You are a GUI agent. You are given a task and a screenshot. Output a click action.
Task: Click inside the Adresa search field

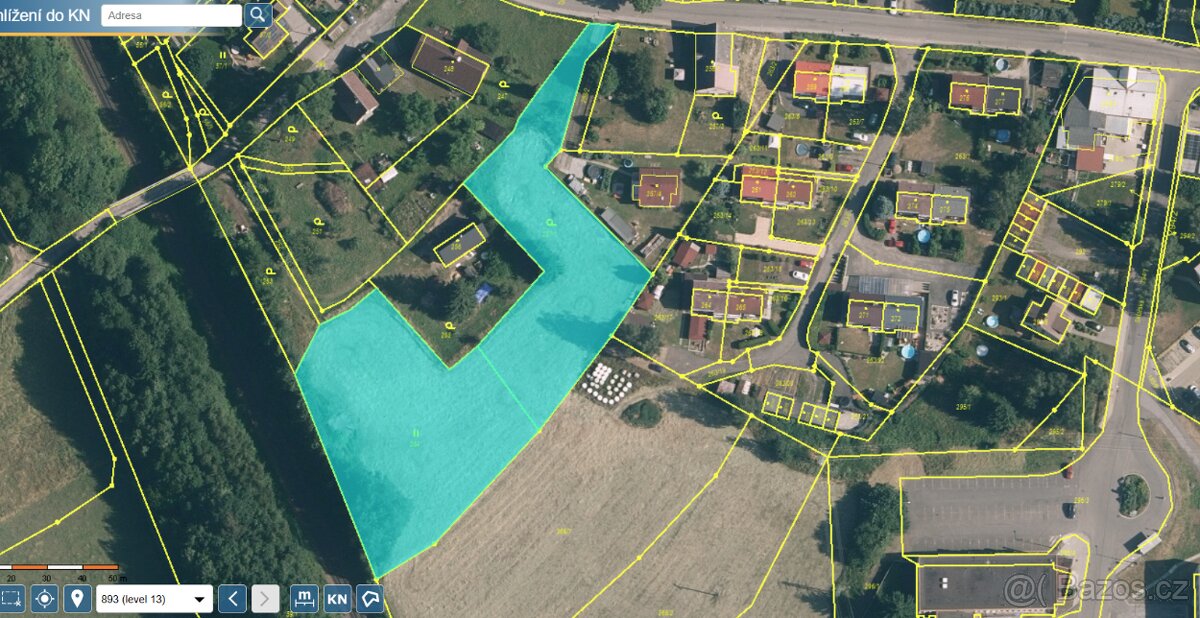click(x=170, y=15)
